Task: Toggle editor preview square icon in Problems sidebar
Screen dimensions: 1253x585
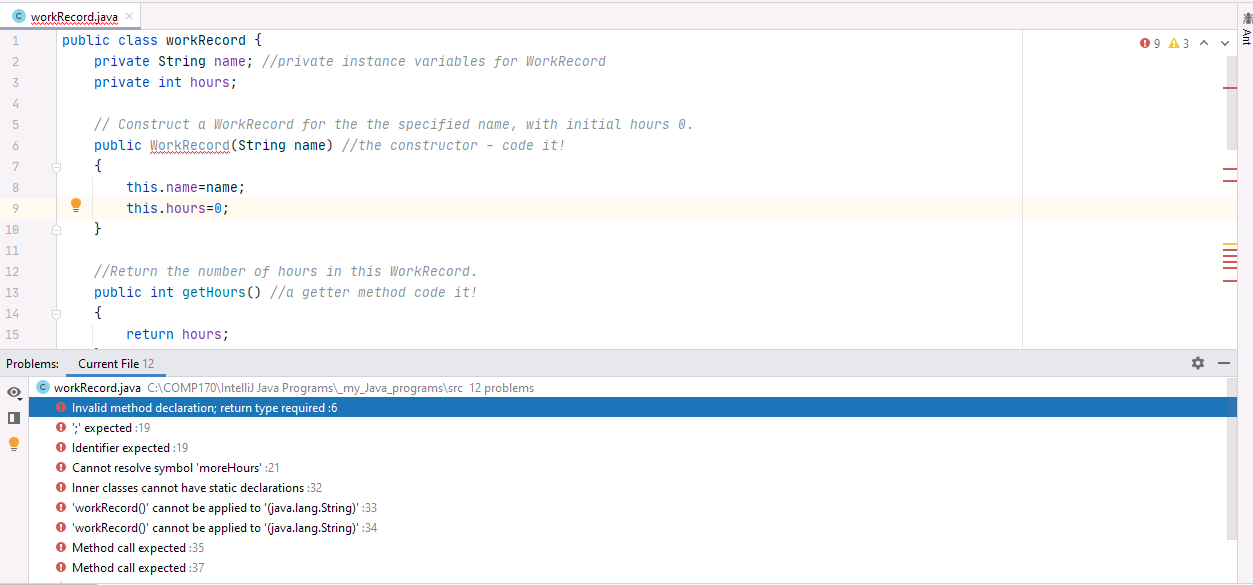Action: click(x=13, y=417)
